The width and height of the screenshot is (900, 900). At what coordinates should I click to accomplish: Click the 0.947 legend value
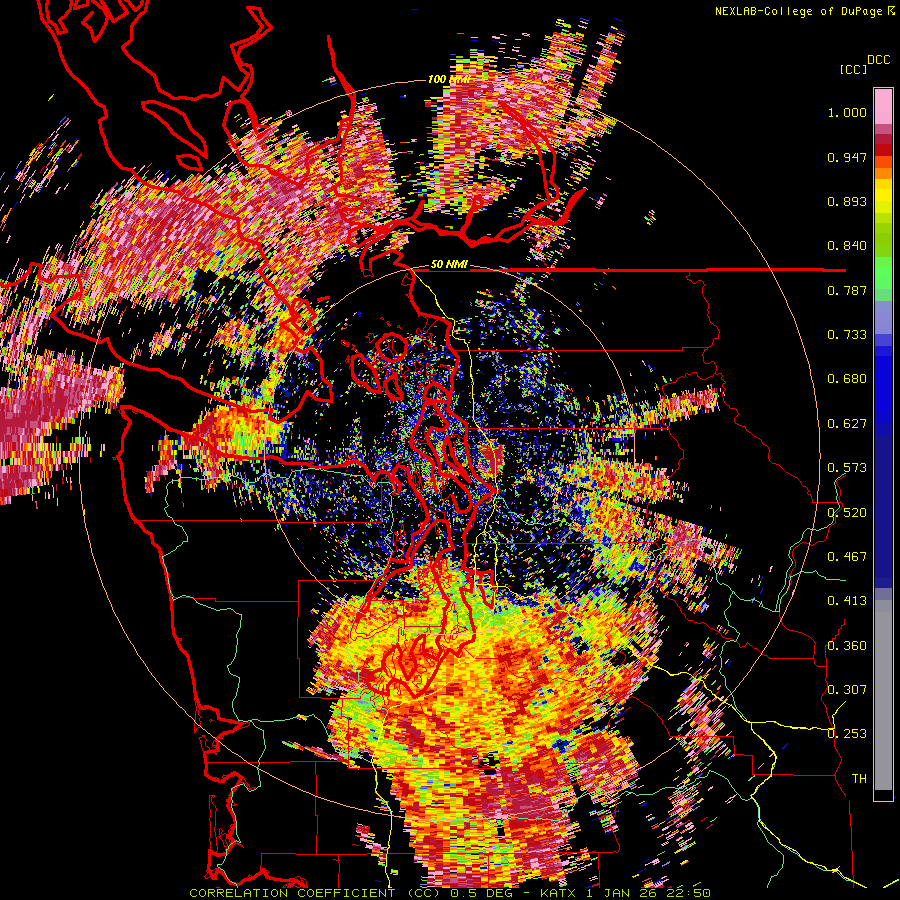pos(847,157)
